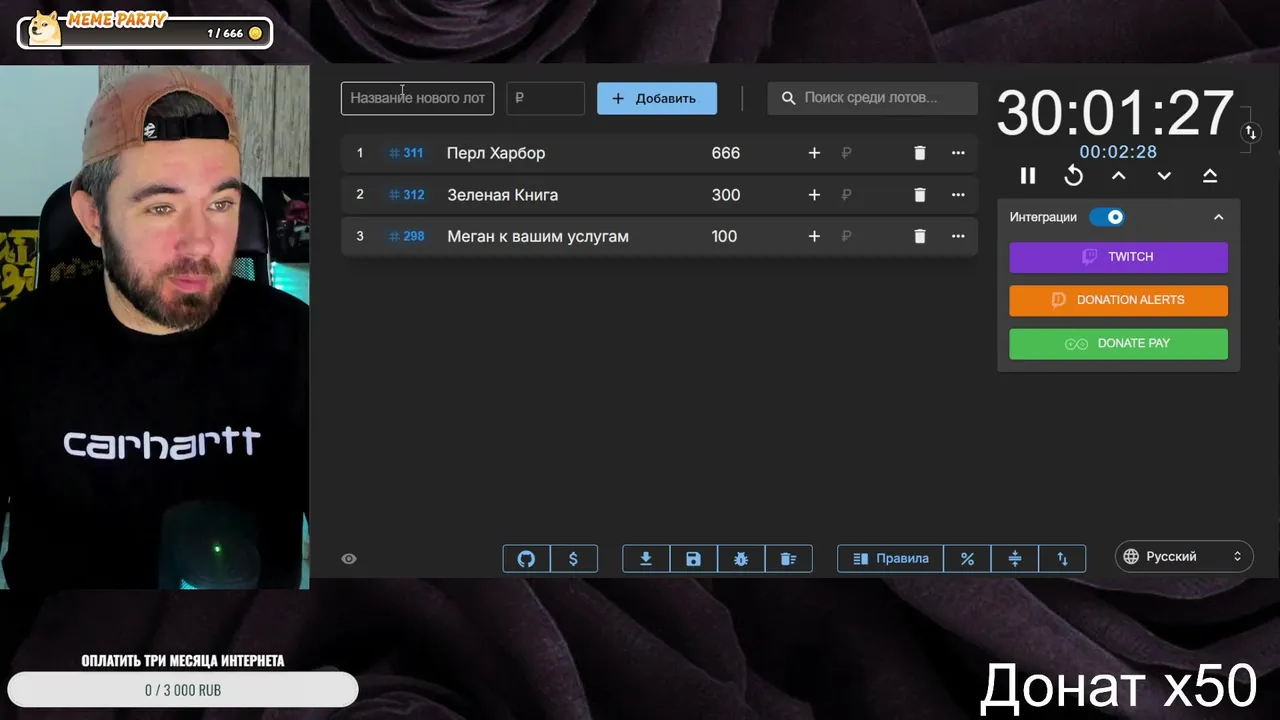The height and width of the screenshot is (720, 1280).
Task: Click the doge icon on Meme Party widget
Action: [45, 28]
